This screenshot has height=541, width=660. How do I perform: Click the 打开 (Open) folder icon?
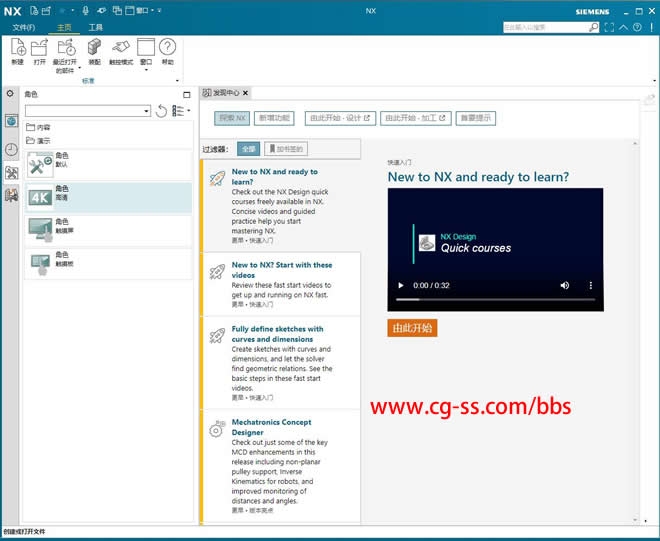click(40, 47)
